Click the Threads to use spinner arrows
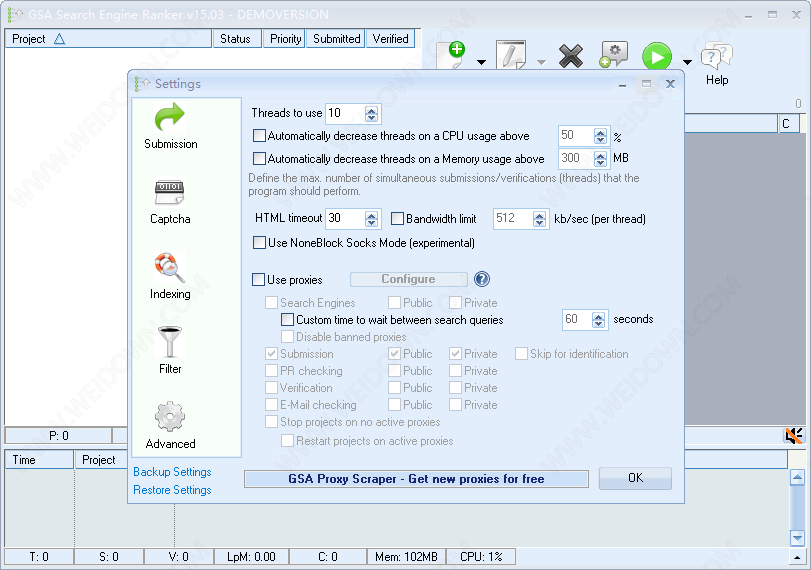811x570 pixels. pyautogui.click(x=371, y=114)
